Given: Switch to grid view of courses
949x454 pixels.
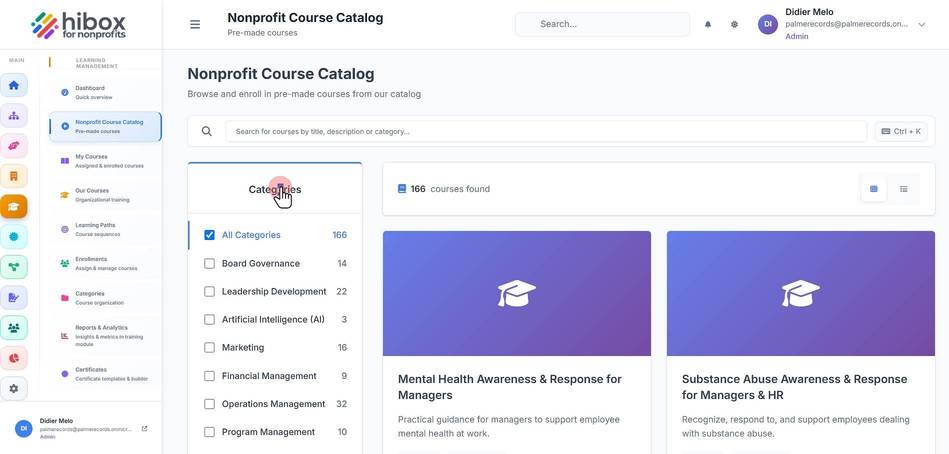Looking at the screenshot, I should coord(873,189).
